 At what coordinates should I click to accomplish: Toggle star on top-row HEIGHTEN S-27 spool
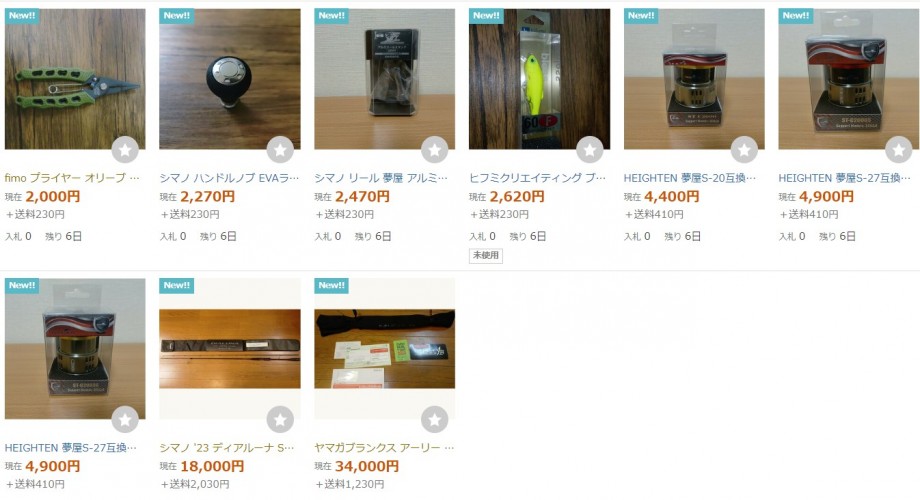899,150
